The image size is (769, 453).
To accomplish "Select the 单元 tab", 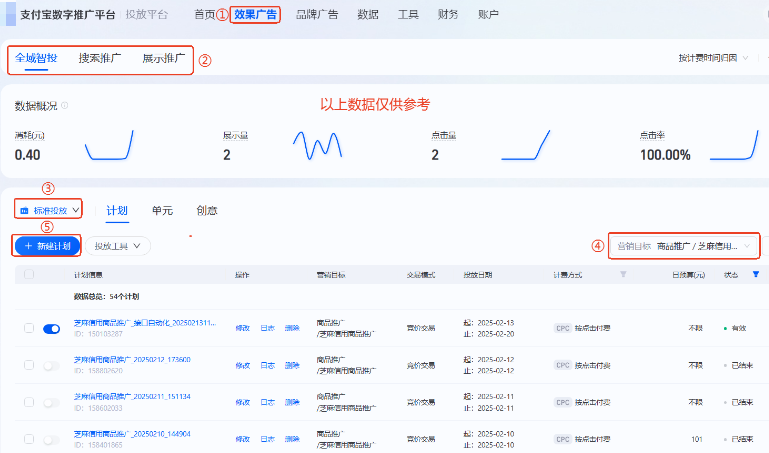I will pyautogui.click(x=162, y=210).
